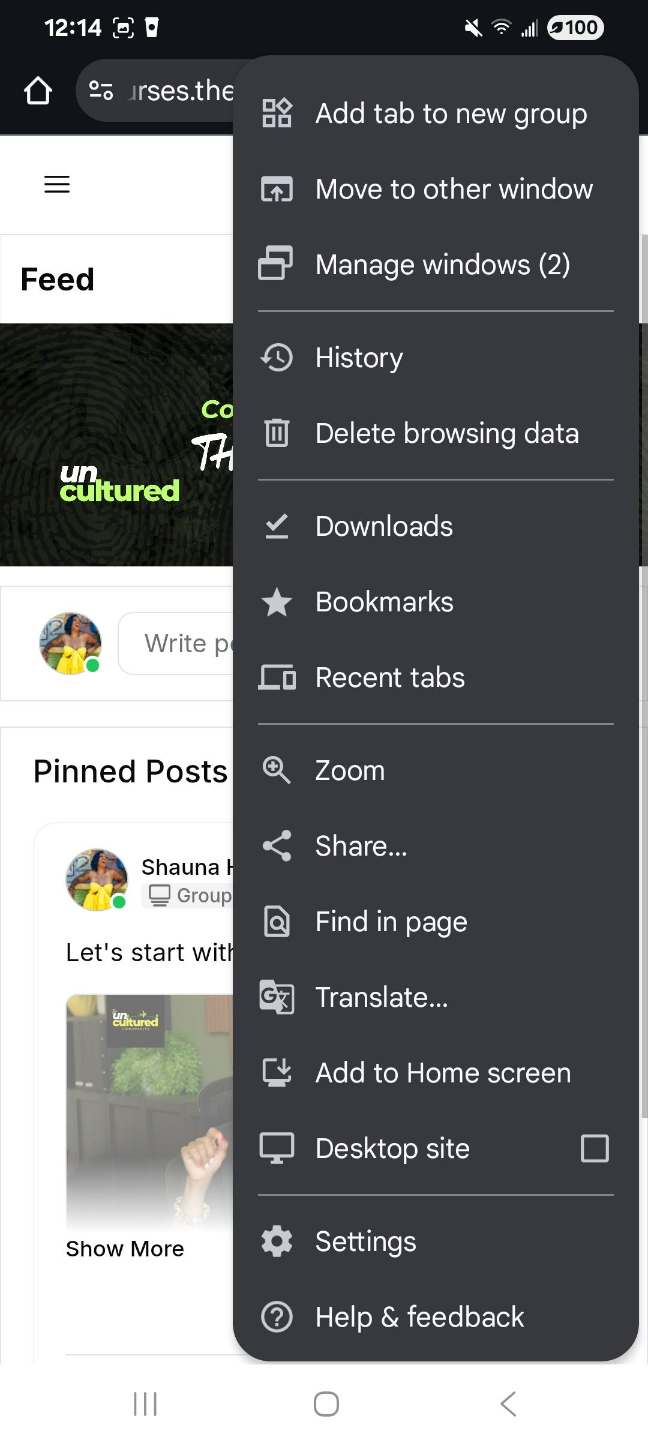Click the Translate icon
The width and height of the screenshot is (648, 1440).
pyautogui.click(x=277, y=997)
